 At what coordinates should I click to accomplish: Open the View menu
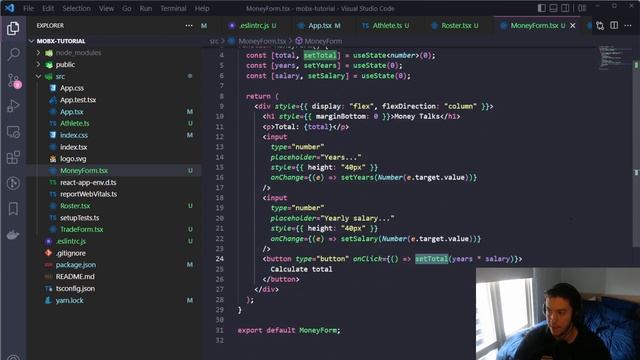(x=106, y=8)
